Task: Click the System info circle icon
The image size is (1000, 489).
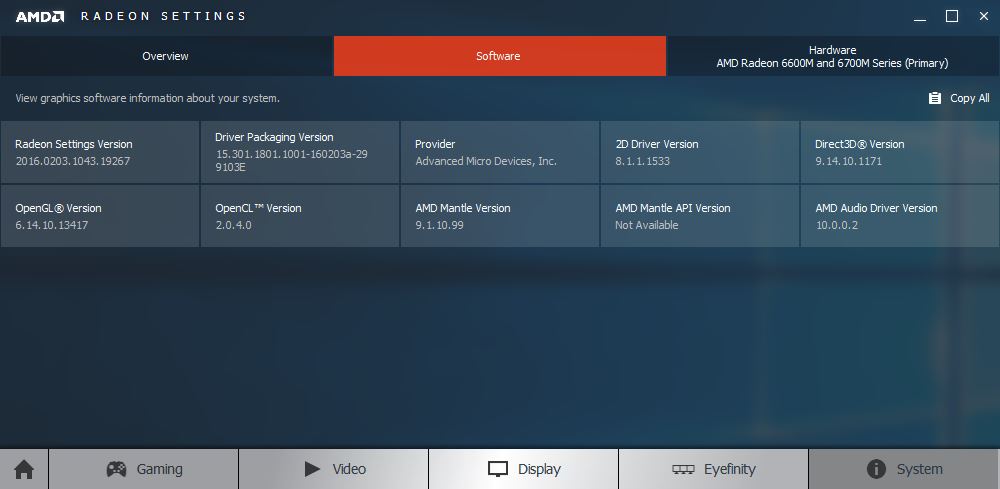Action: click(x=876, y=470)
